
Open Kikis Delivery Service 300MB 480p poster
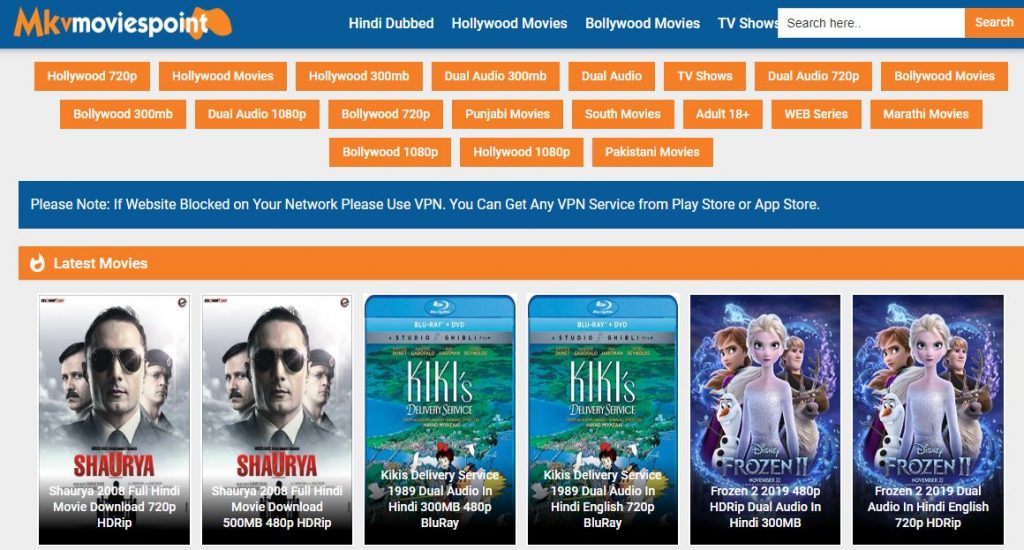coord(440,420)
